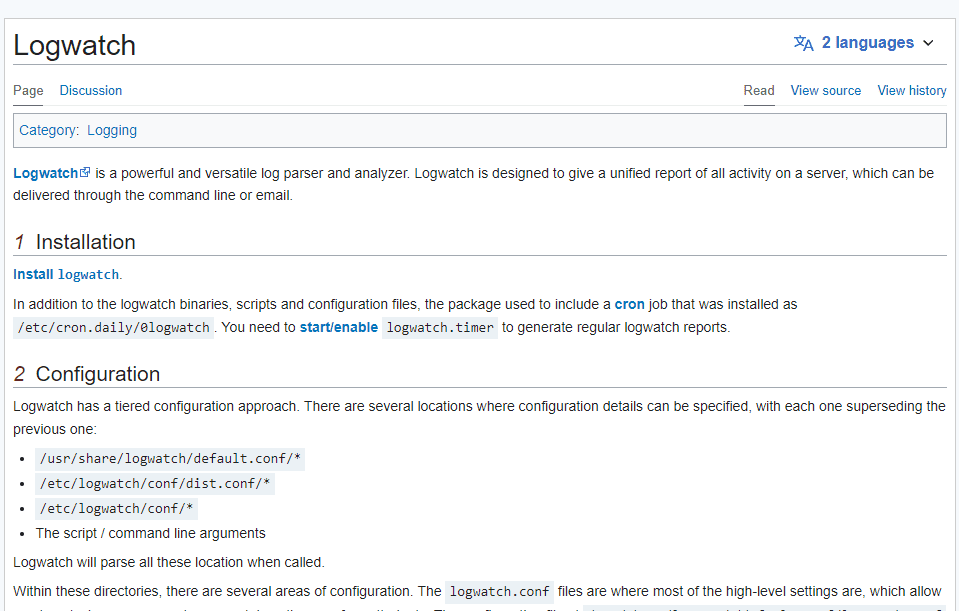Image resolution: width=959 pixels, height=611 pixels.
Task: Follow the bold Logwatch external link
Action: tap(45, 173)
